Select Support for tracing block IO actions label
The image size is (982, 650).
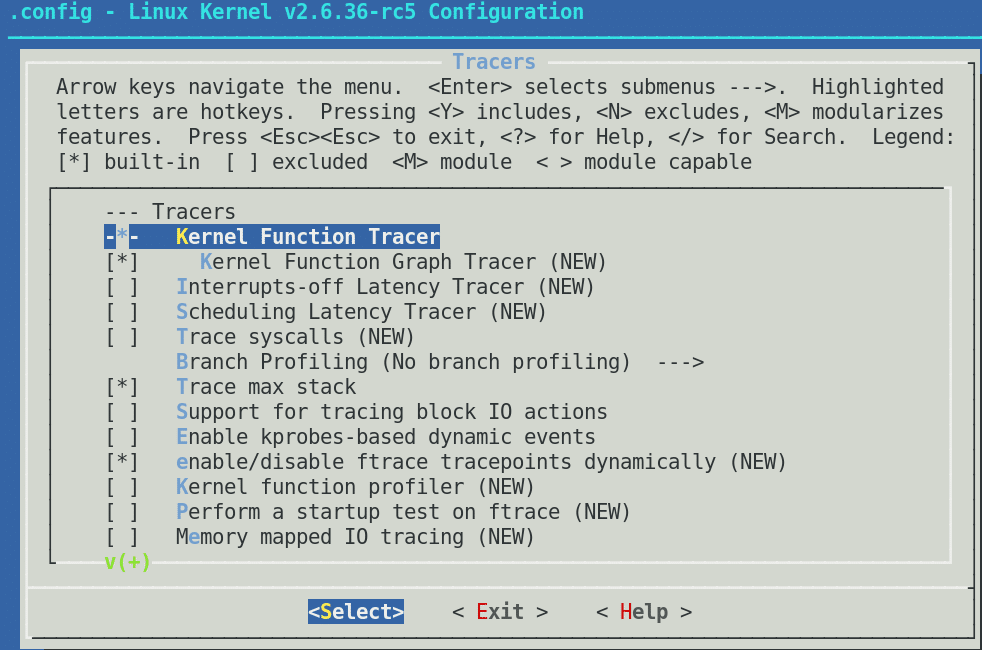[x=391, y=412]
